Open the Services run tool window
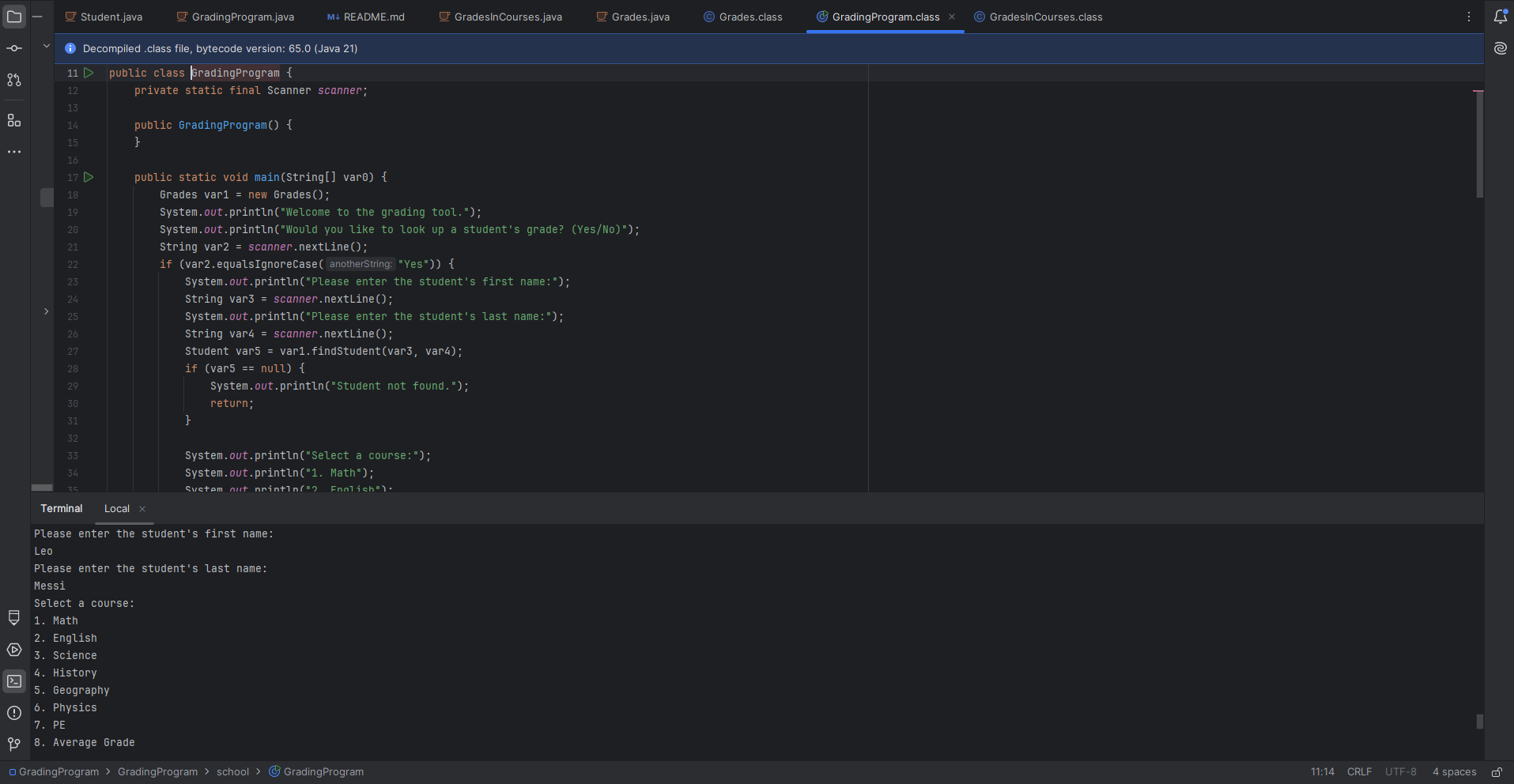1514x784 pixels. [x=14, y=650]
